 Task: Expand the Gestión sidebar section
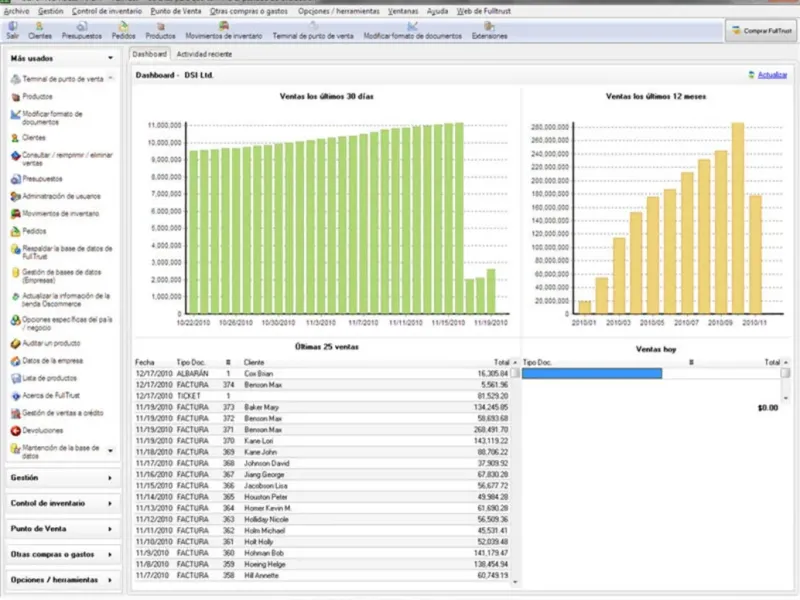coord(62,478)
